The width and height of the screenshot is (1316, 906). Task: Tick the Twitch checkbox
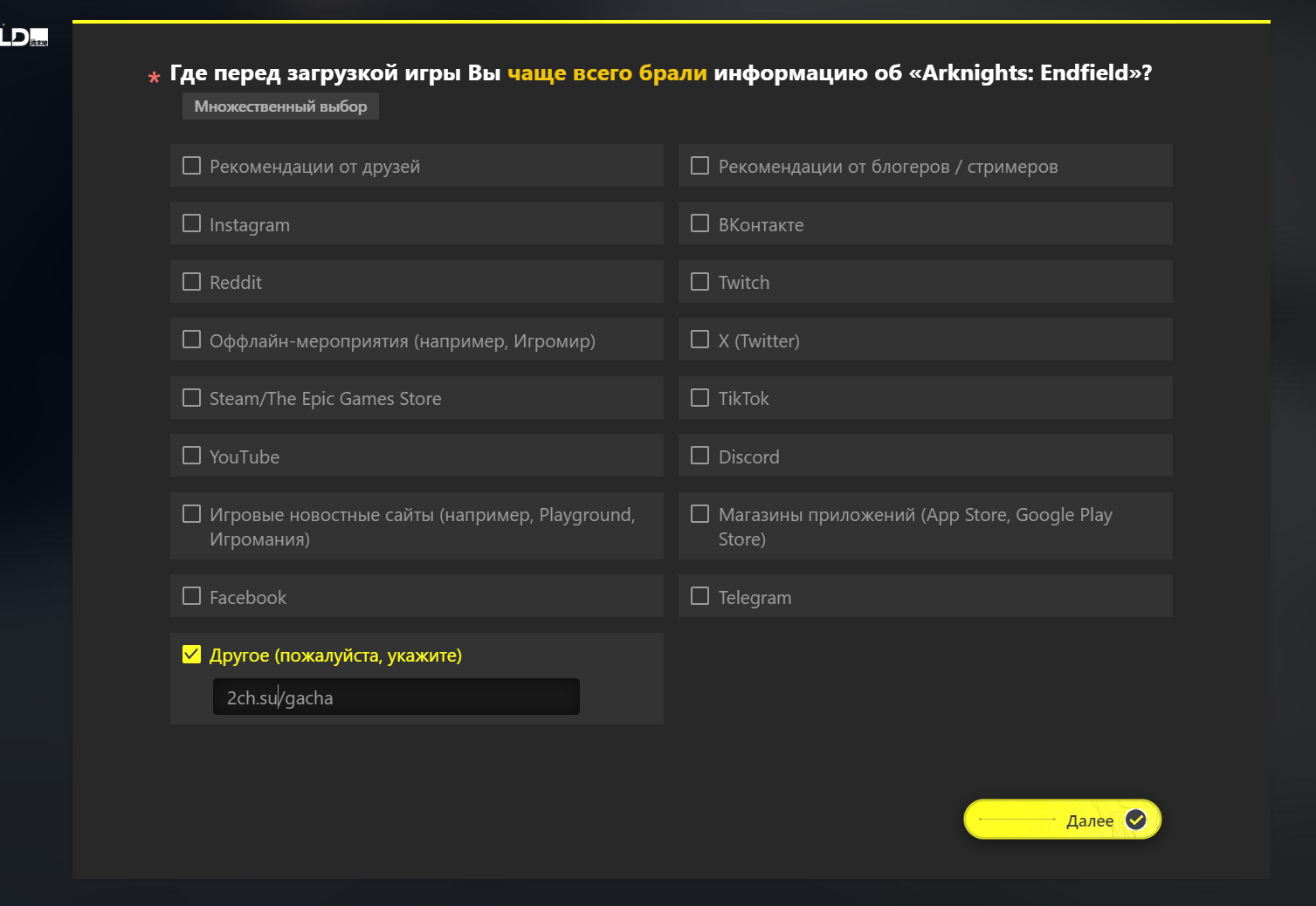coord(699,282)
